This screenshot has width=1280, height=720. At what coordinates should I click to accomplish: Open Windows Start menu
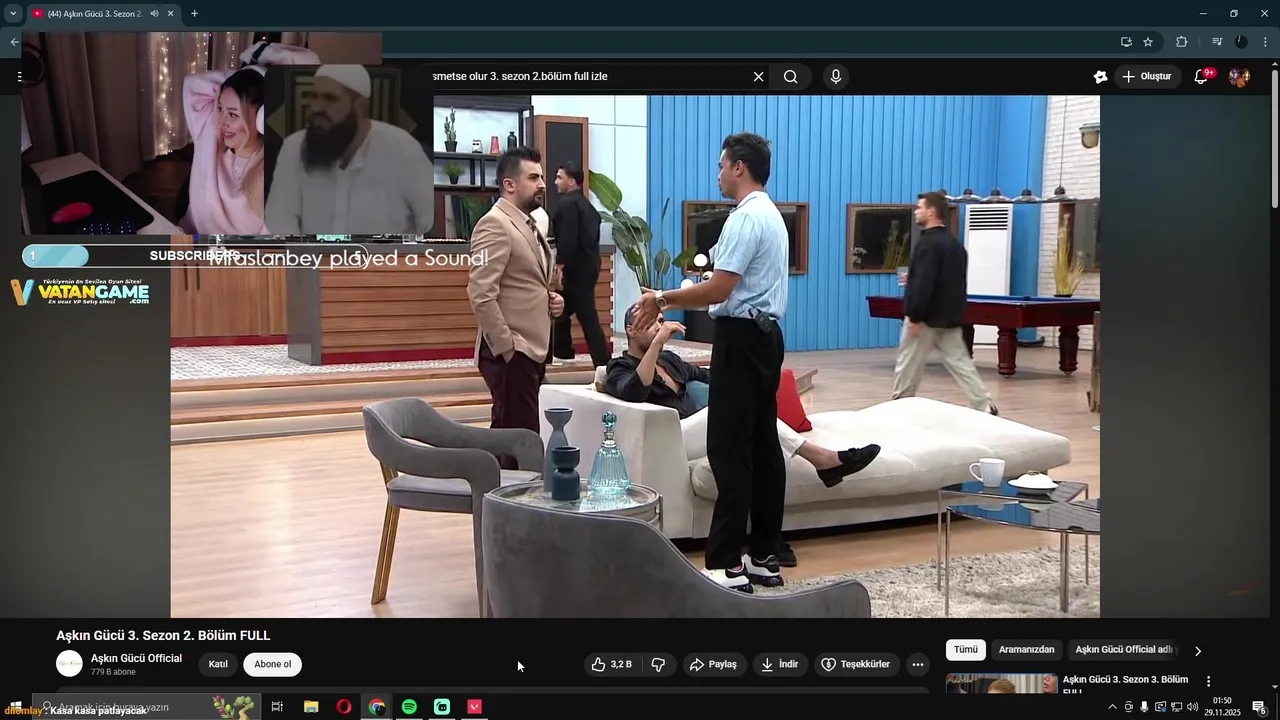pyautogui.click(x=14, y=707)
